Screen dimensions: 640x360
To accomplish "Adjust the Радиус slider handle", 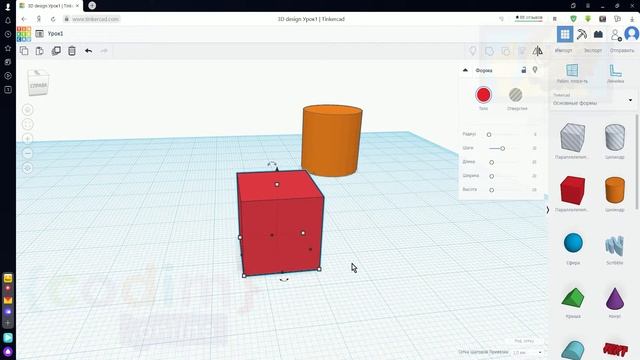I will (x=489, y=134).
